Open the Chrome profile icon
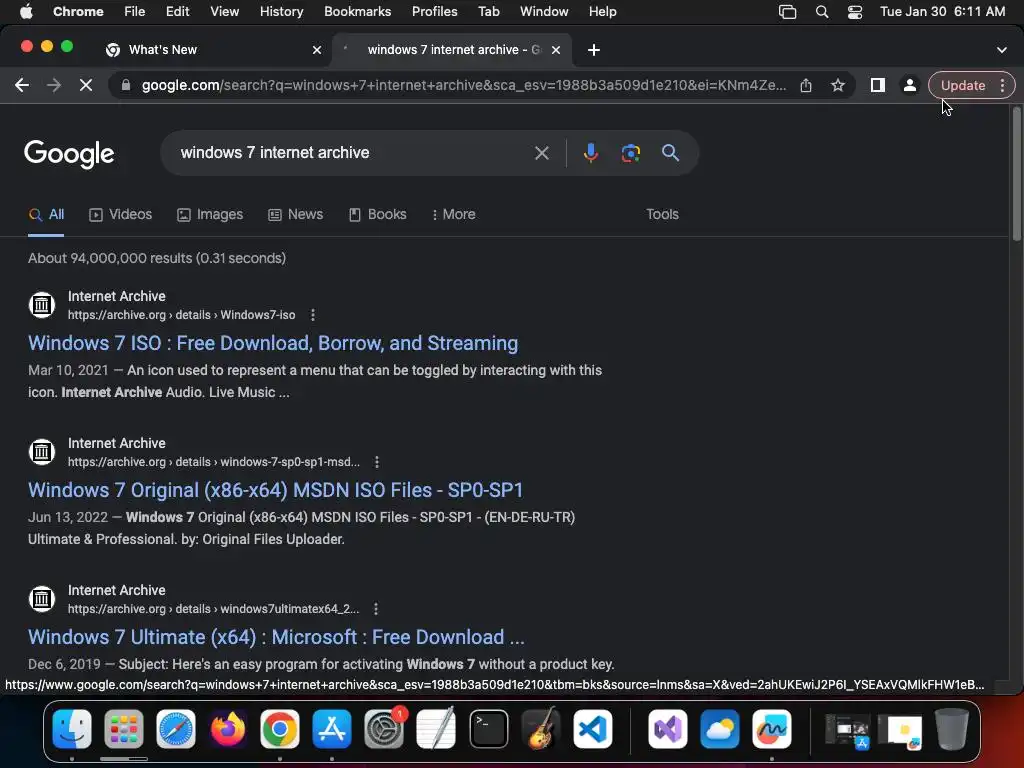Screen dimensions: 1024x768 click(909, 86)
